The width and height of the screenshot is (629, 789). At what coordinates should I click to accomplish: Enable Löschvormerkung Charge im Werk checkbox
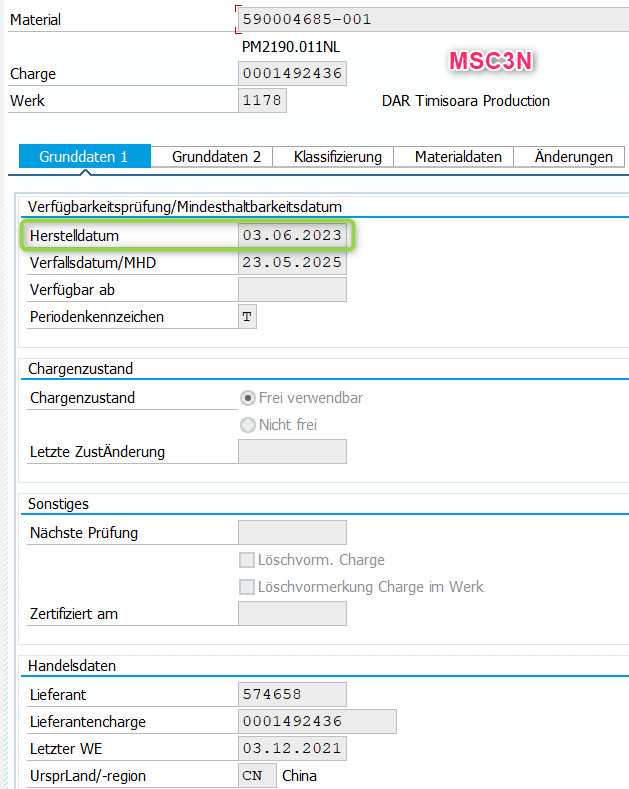(x=247, y=587)
